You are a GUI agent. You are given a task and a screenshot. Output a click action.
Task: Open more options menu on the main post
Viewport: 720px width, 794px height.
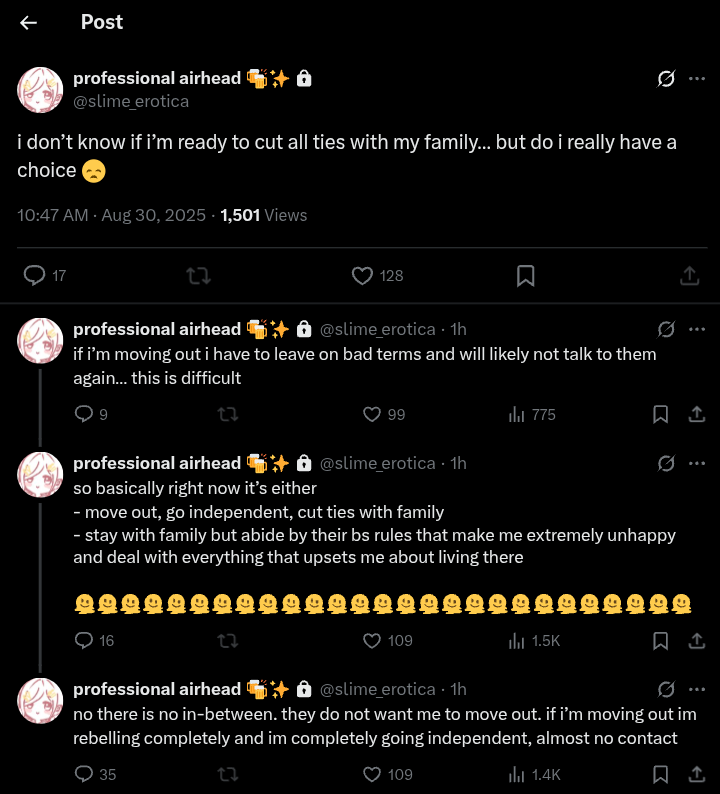coord(697,78)
